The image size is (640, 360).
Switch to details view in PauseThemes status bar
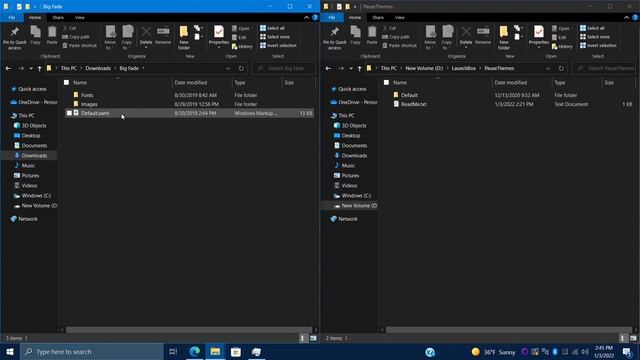tap(622, 338)
